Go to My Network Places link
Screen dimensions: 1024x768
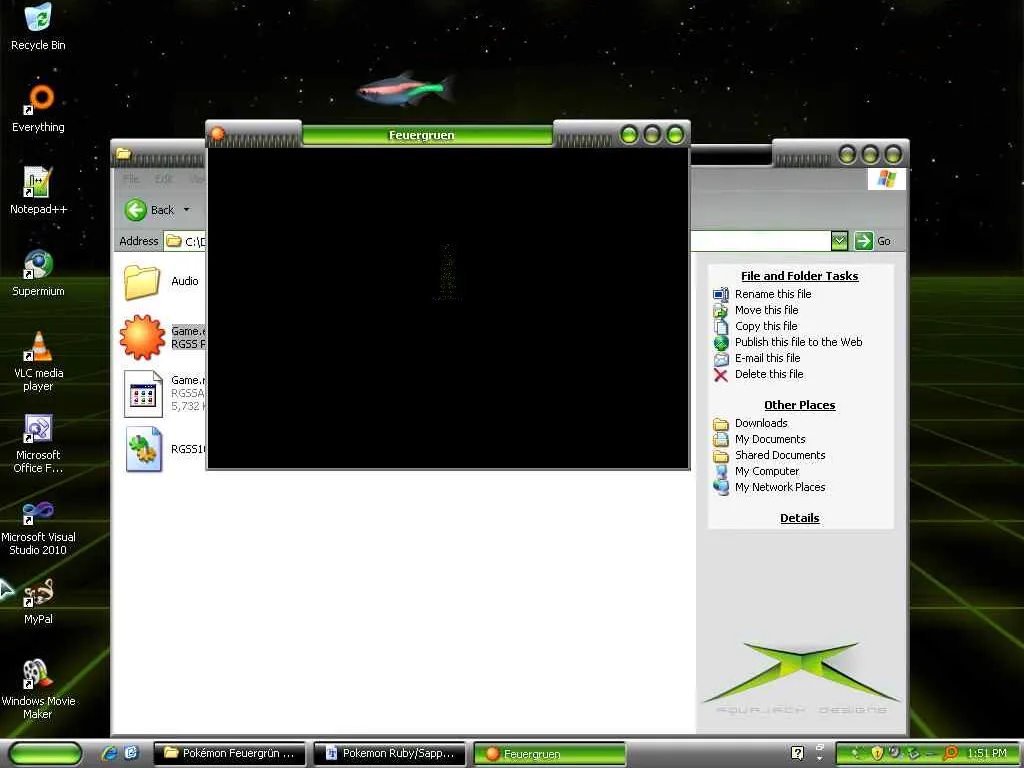click(780, 487)
